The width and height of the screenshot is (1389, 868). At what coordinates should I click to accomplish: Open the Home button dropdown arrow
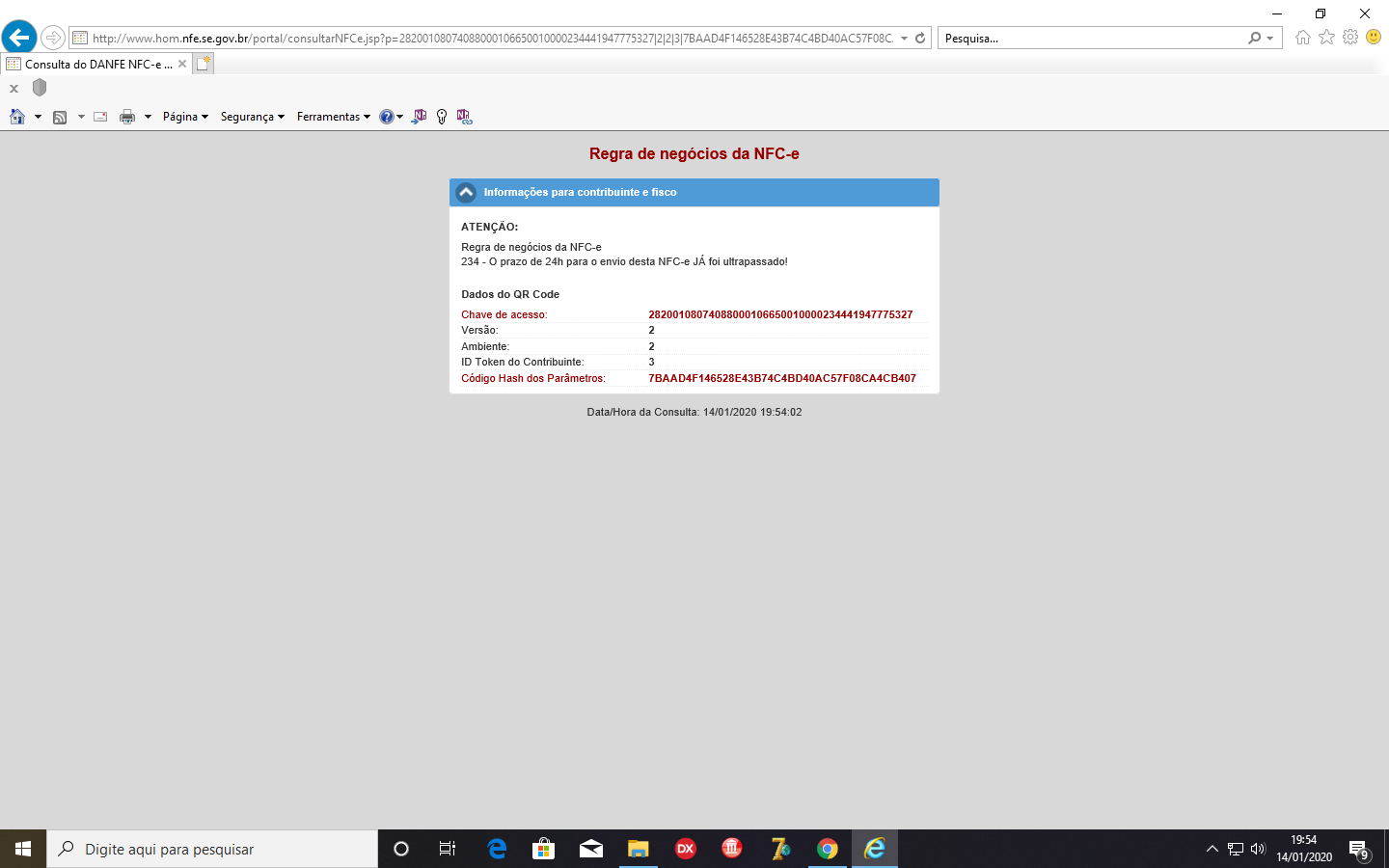(38, 117)
